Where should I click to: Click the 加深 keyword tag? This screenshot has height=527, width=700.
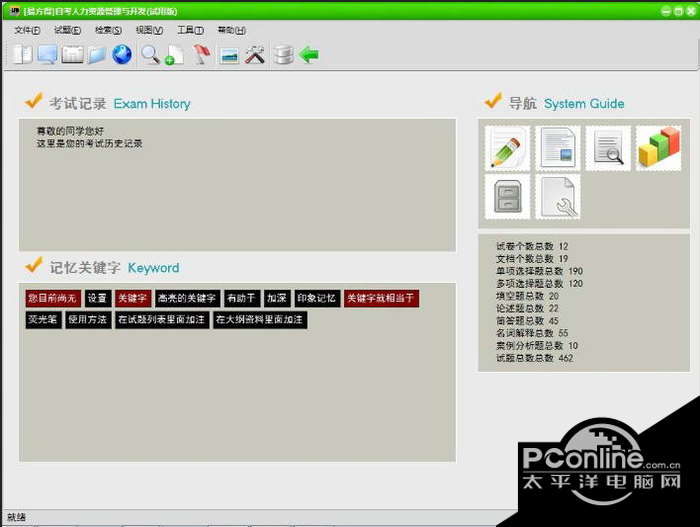[x=277, y=298]
